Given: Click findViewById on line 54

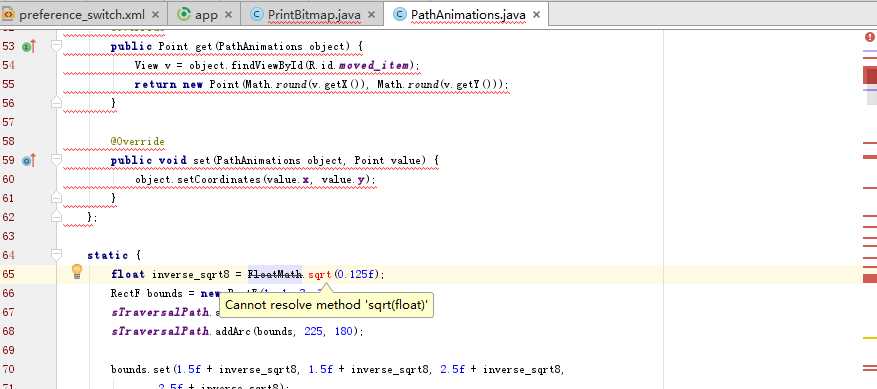Looking at the screenshot, I should (267, 65).
